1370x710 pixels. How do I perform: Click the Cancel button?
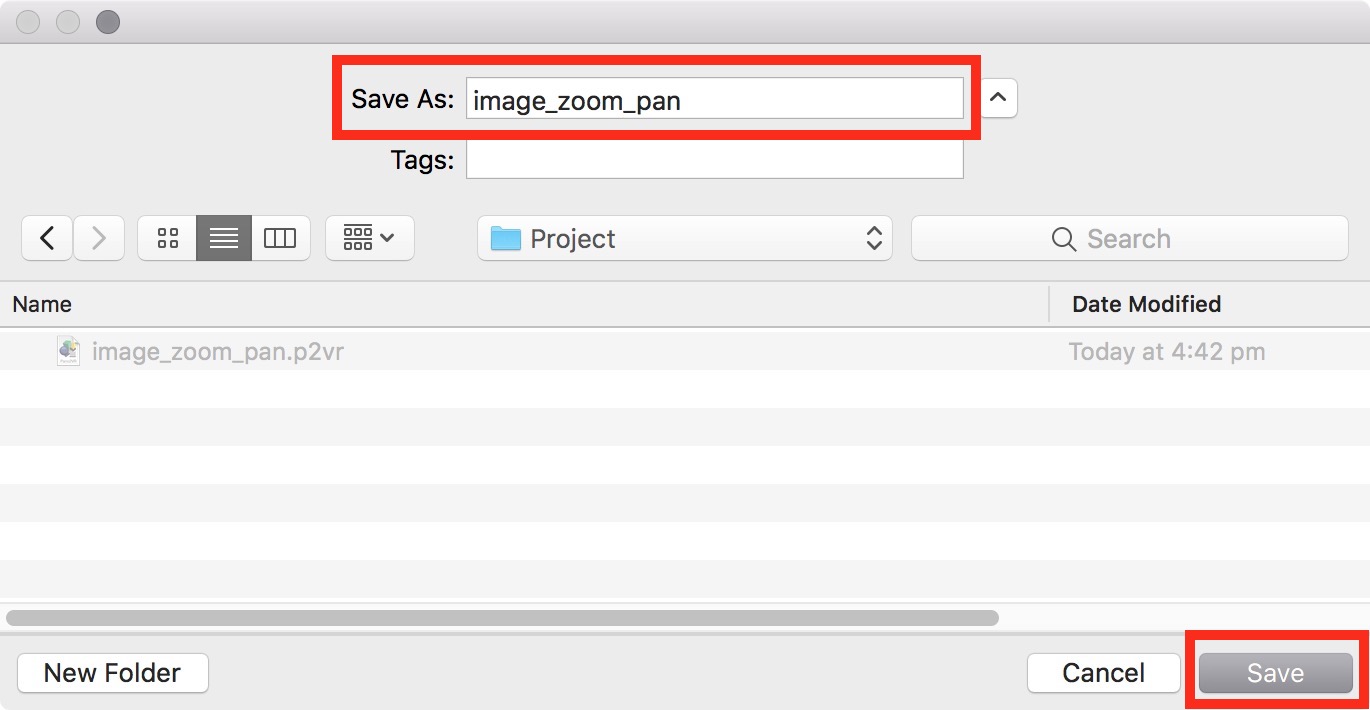1104,673
